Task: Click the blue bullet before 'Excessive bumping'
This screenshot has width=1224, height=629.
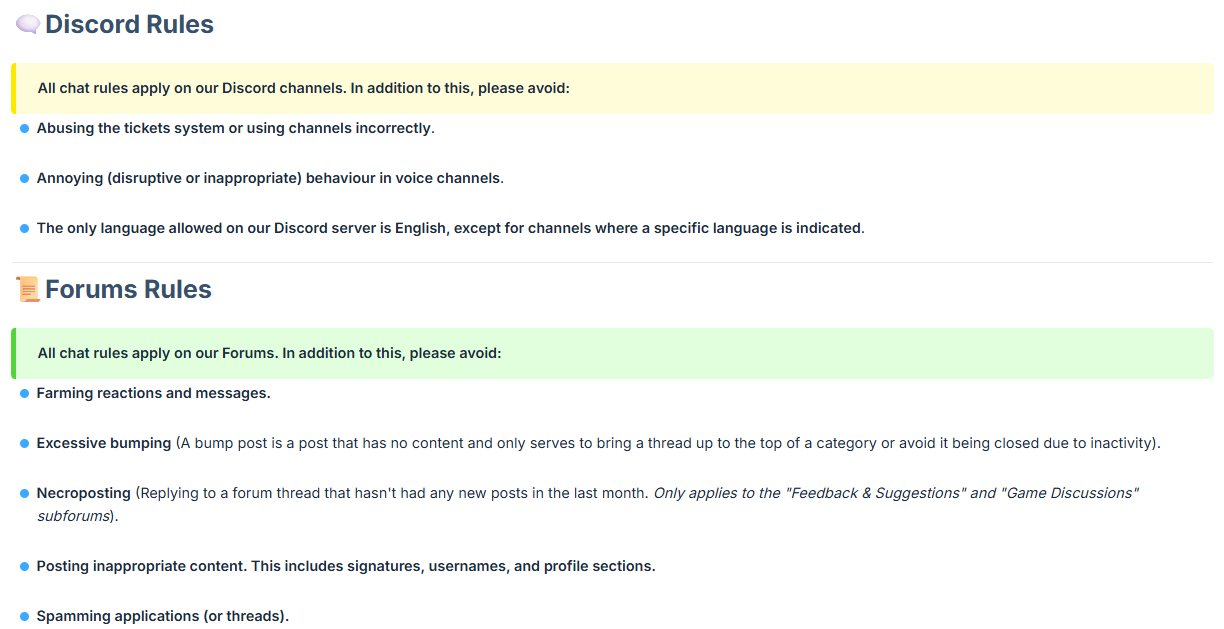Action: [x=24, y=444]
